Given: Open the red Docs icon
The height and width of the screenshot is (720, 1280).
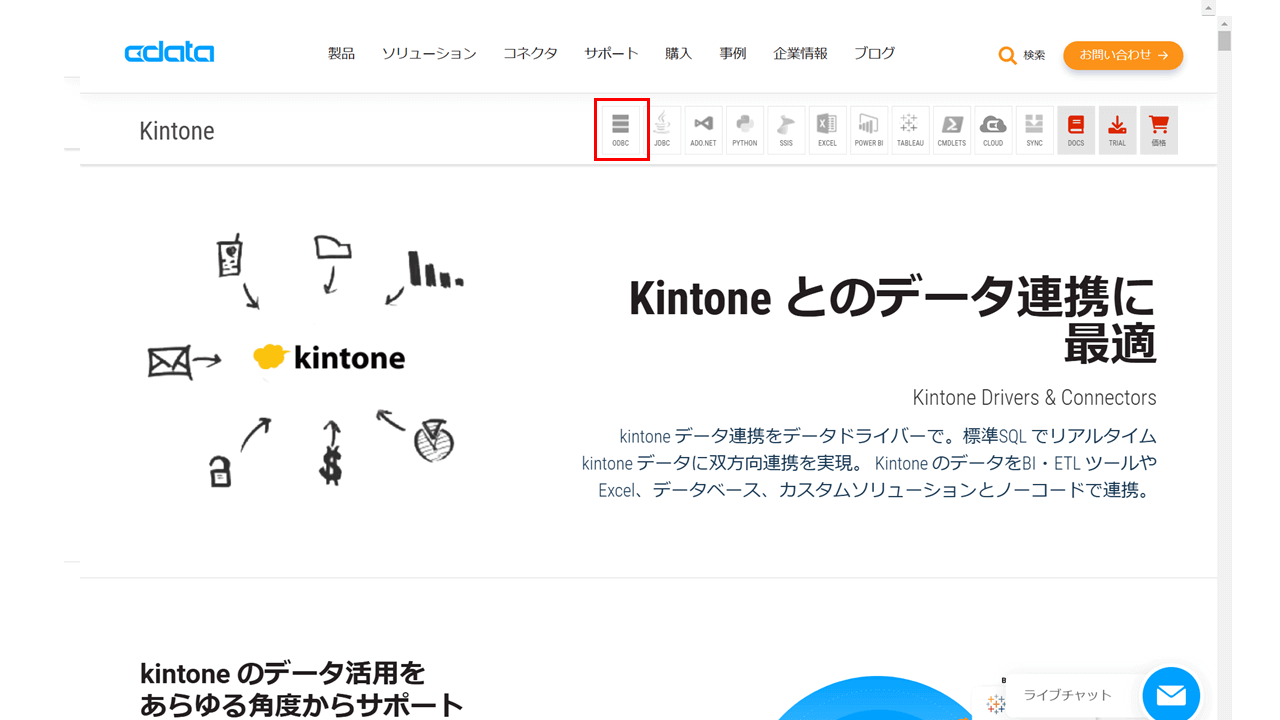Looking at the screenshot, I should coord(1076,130).
